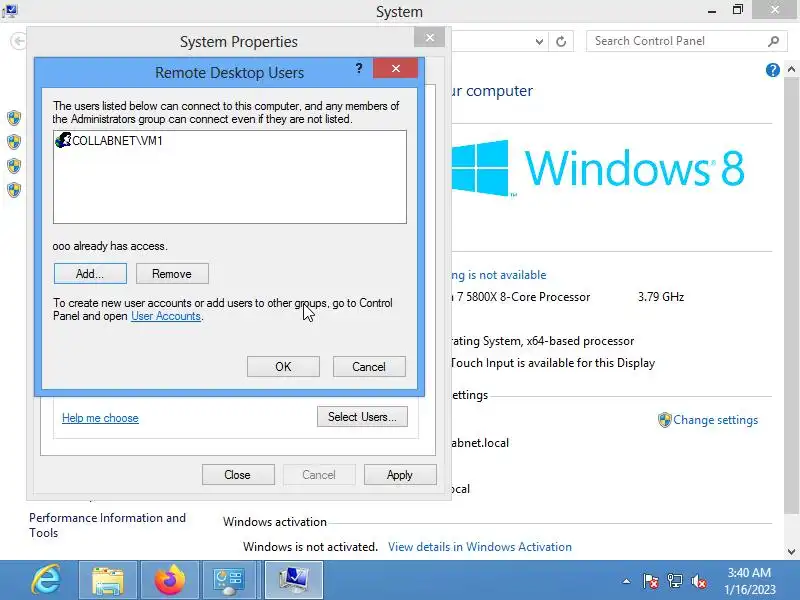Close the Remote Desktop Users dialog
The width and height of the screenshot is (800, 600).
(x=395, y=68)
